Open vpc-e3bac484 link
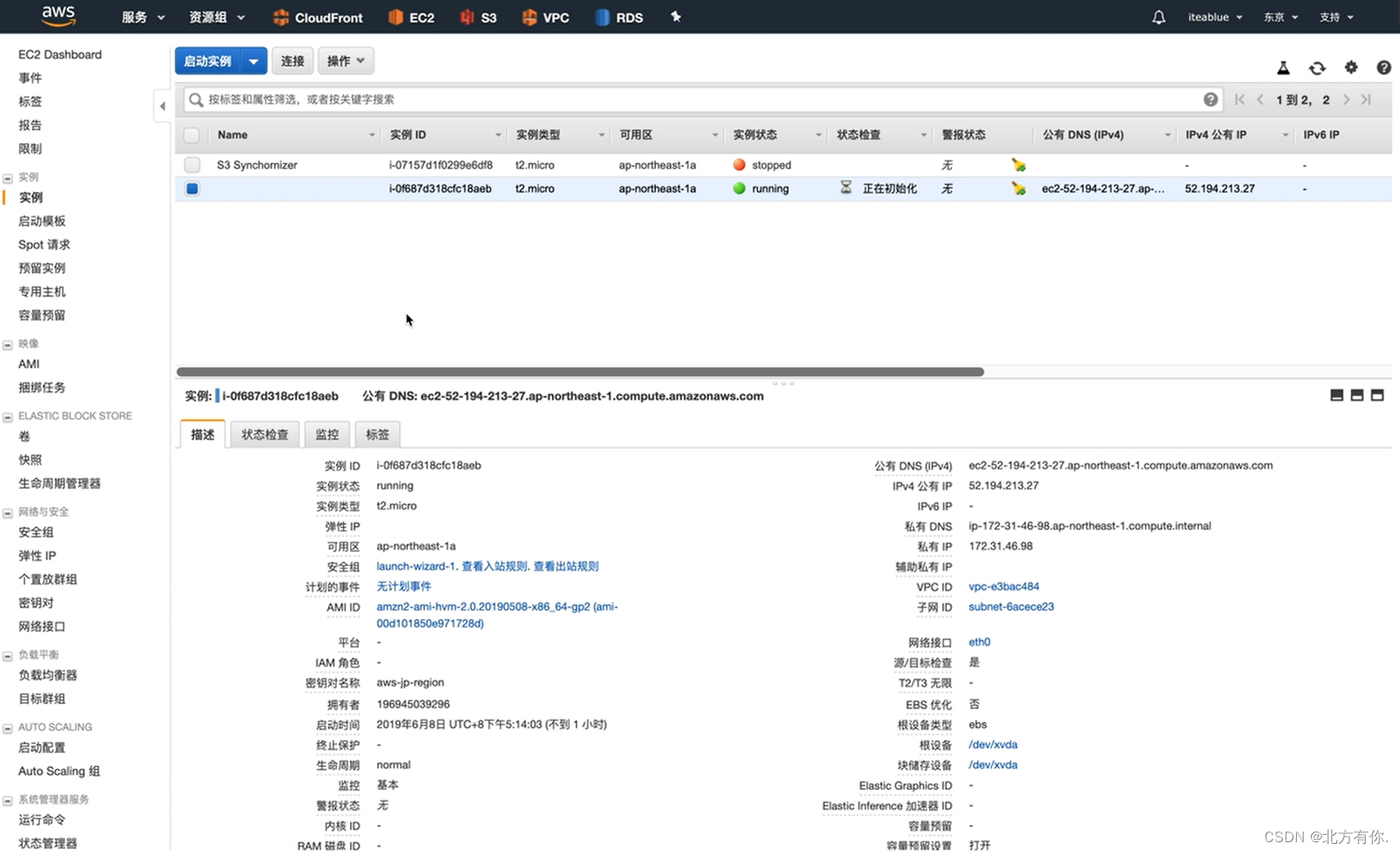Image resolution: width=1400 pixels, height=852 pixels. 1003,586
